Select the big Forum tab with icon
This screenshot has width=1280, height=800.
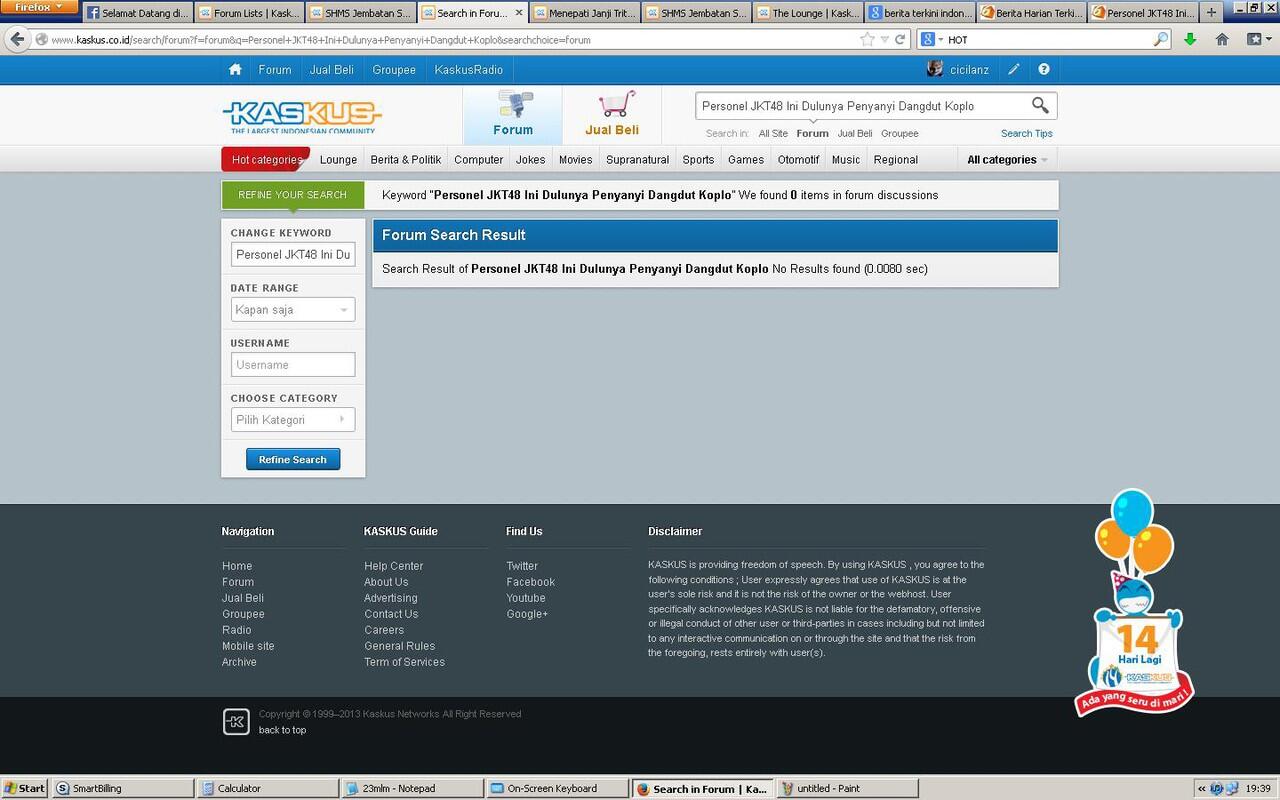[x=512, y=115]
